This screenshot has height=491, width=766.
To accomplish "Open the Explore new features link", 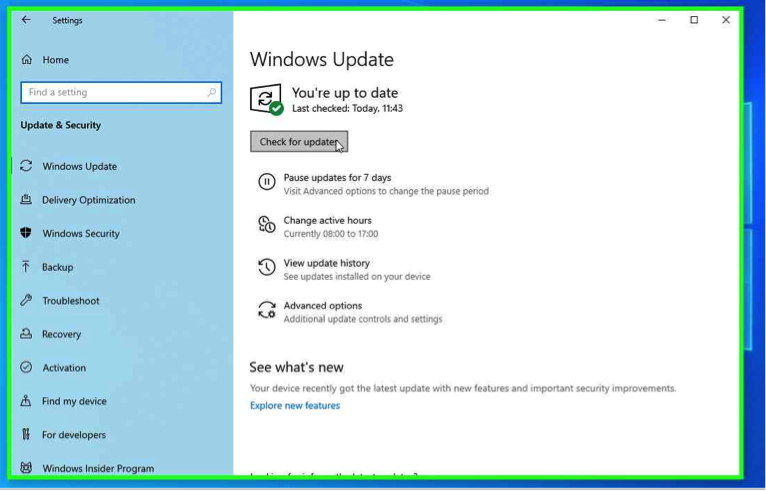I will [x=295, y=406].
